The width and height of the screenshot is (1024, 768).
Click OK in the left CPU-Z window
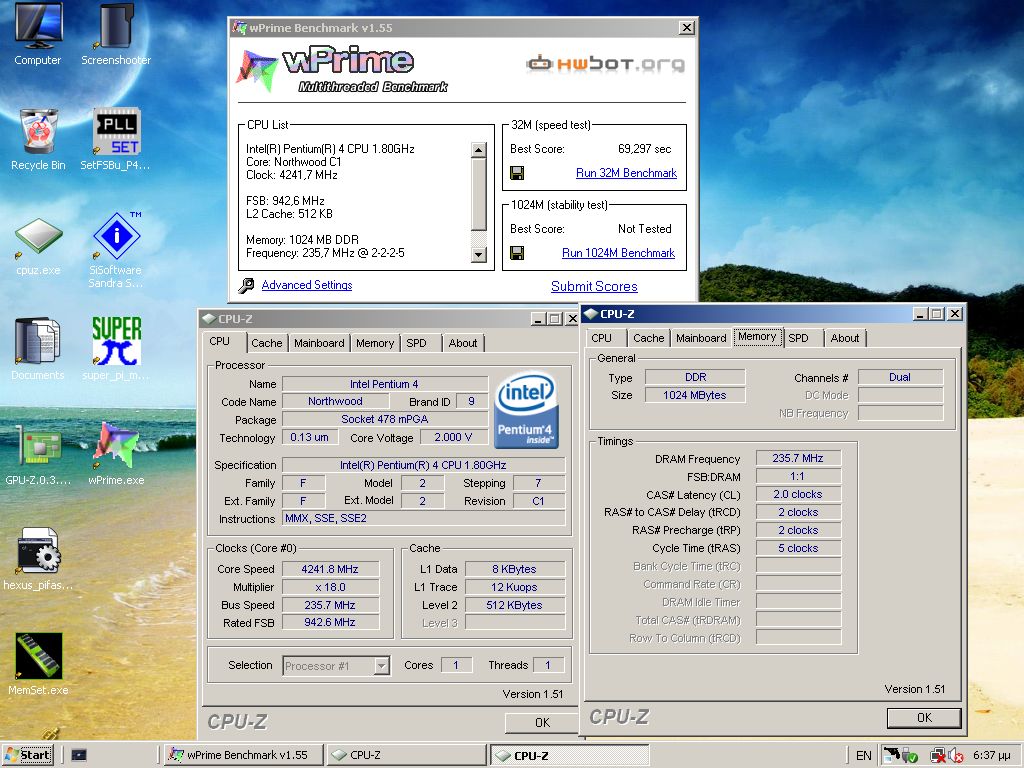pyautogui.click(x=542, y=723)
